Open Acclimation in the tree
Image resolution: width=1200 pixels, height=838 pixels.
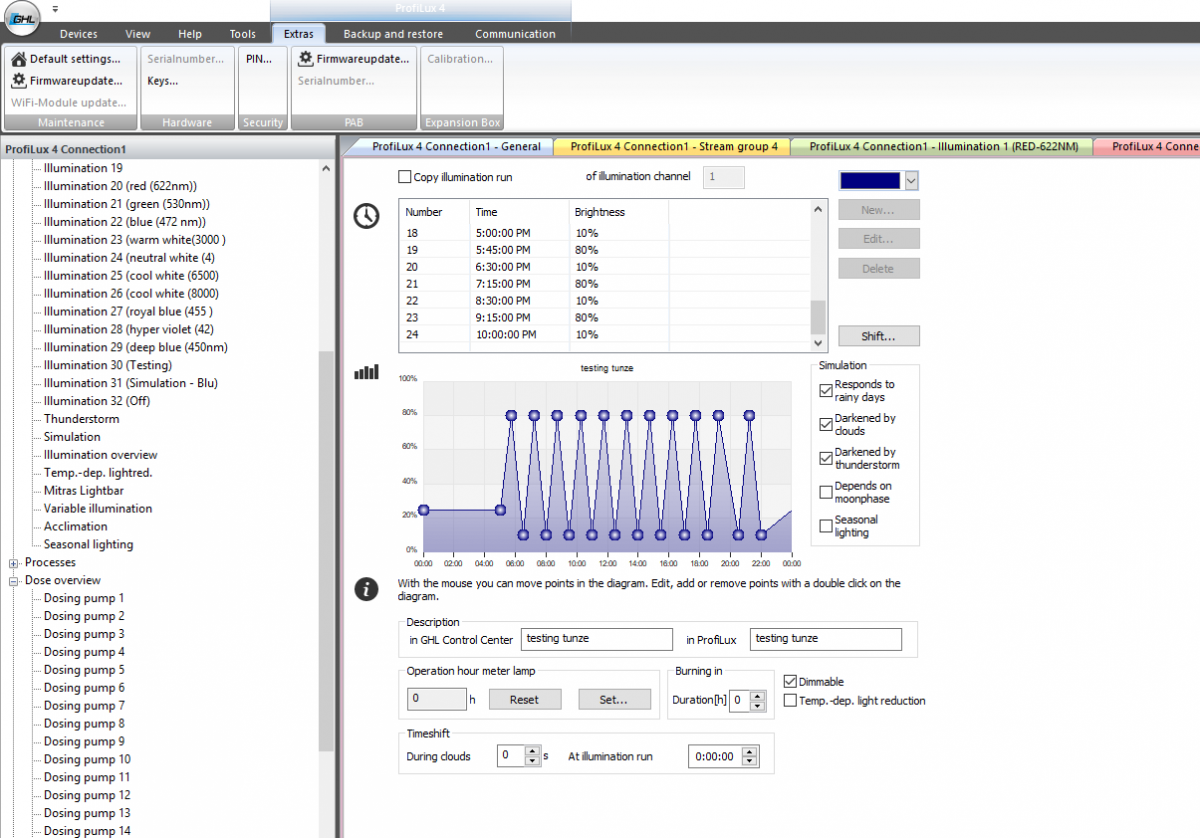(75, 527)
